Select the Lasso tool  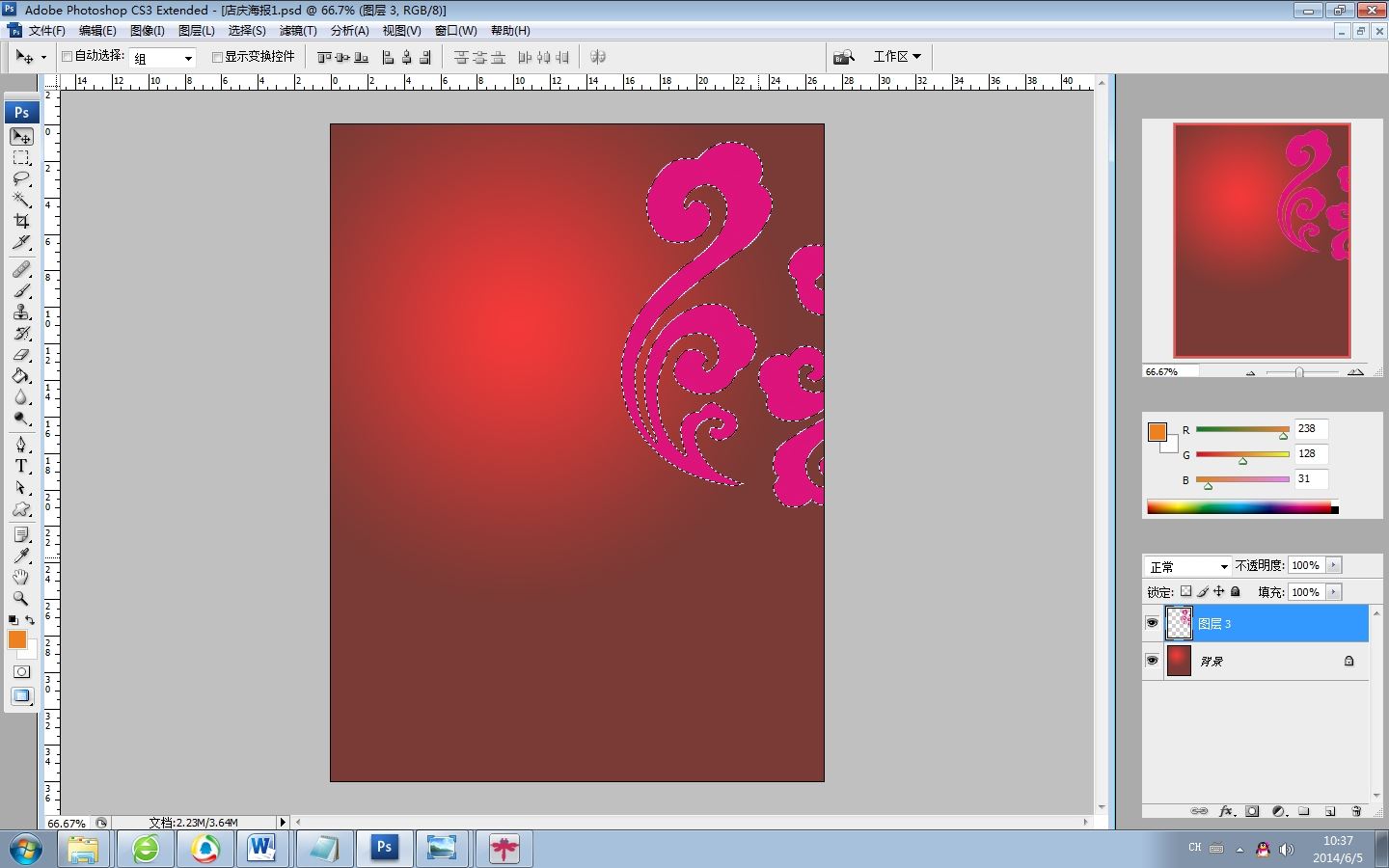coord(21,178)
